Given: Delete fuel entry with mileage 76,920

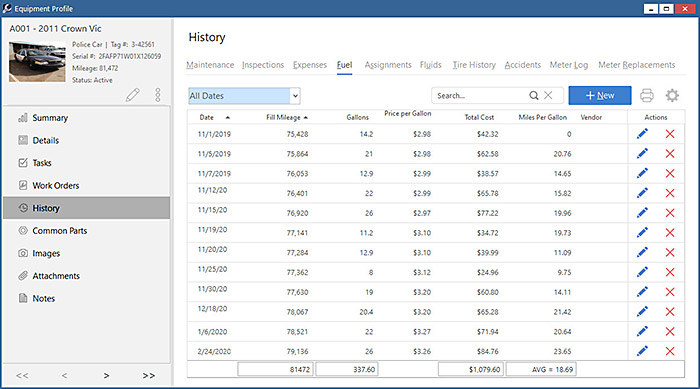Looking at the screenshot, I should click(670, 213).
